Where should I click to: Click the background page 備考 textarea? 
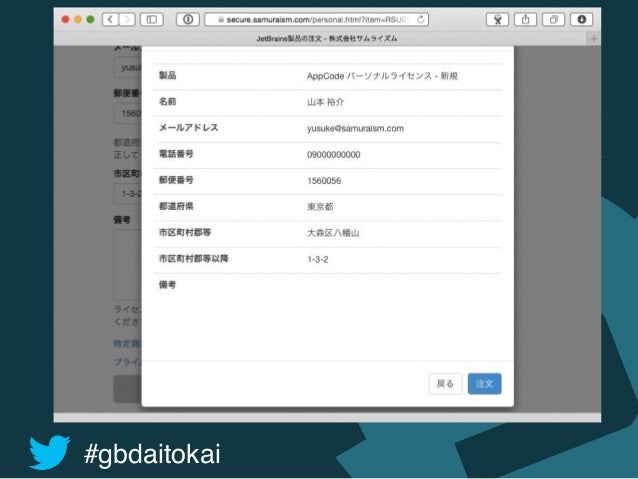point(127,265)
